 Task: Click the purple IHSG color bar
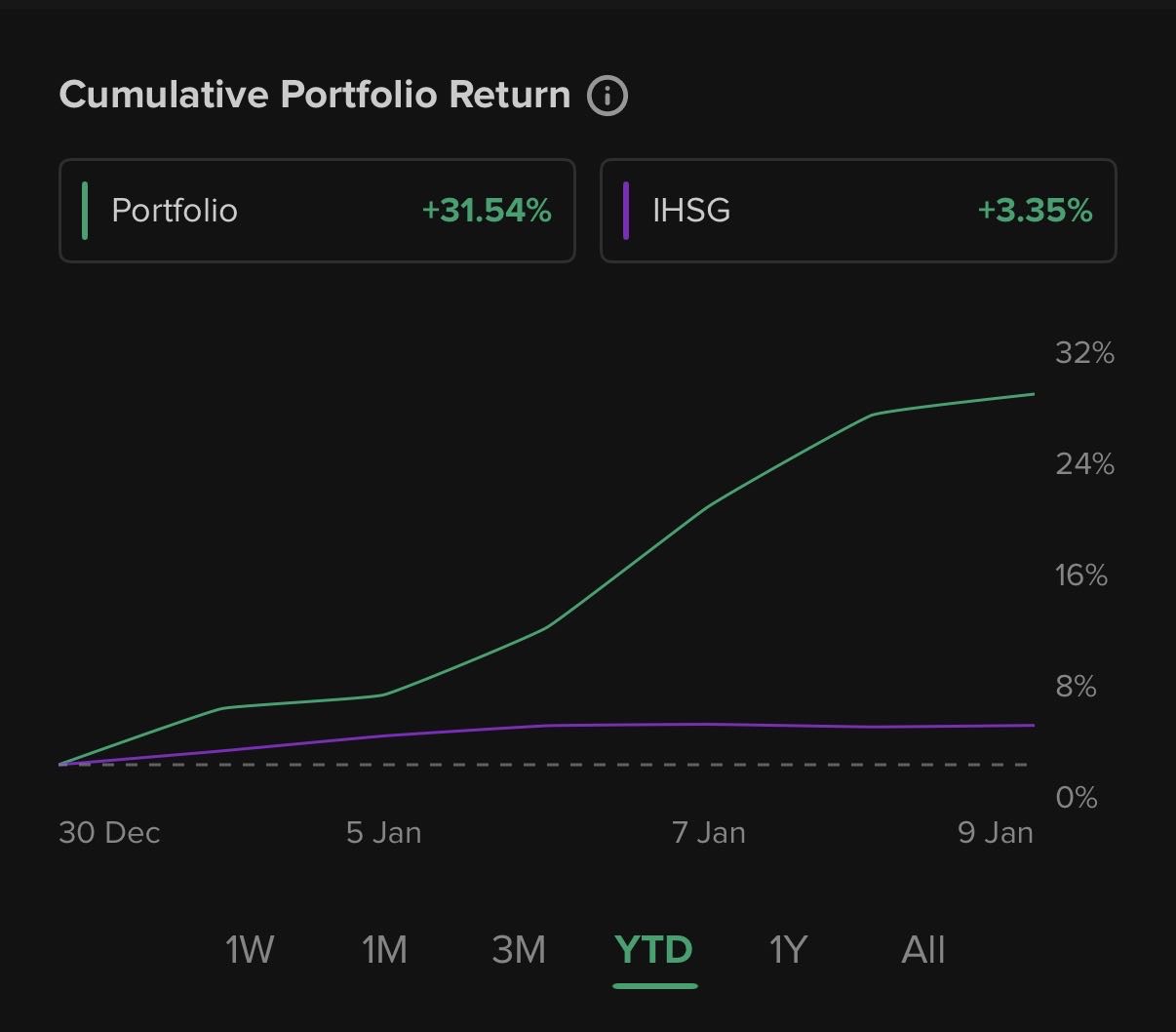click(626, 211)
